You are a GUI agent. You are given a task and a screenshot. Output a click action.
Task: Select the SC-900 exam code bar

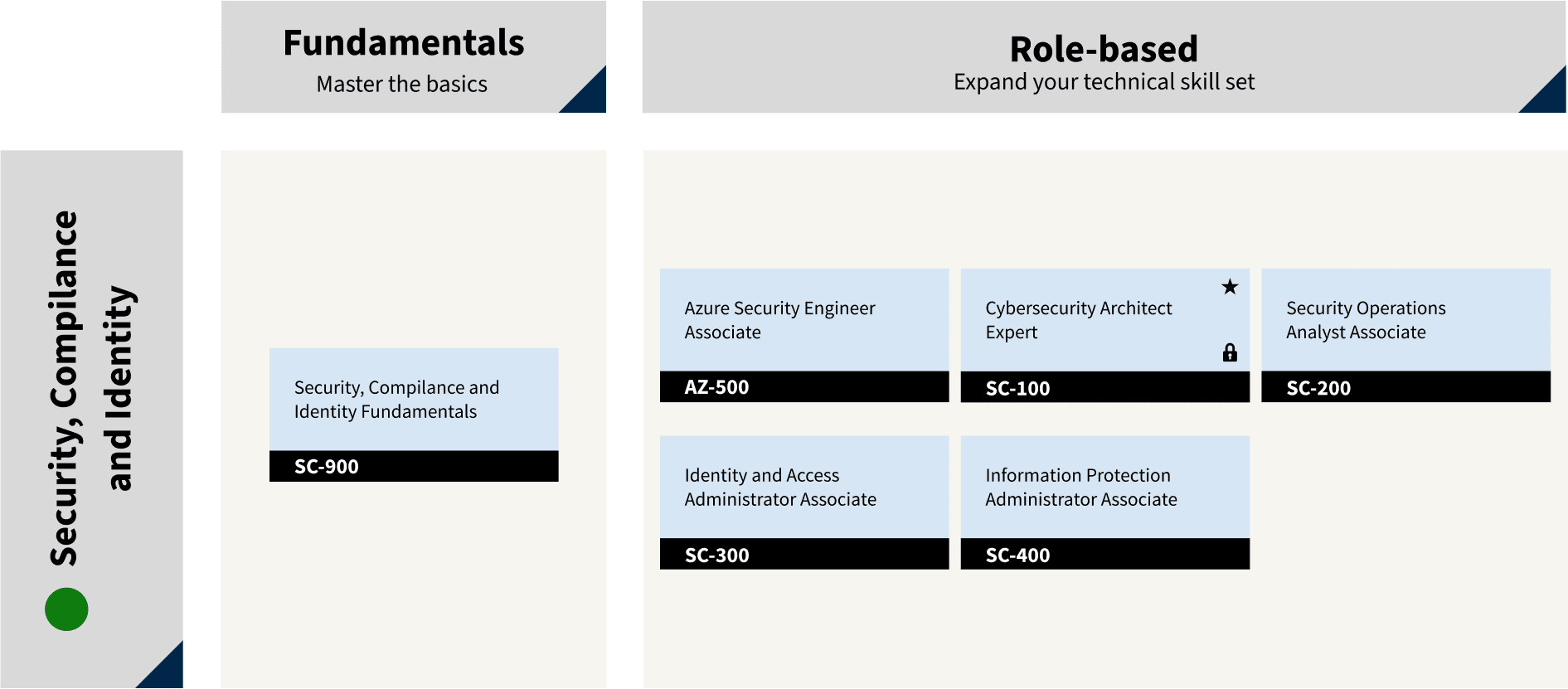(414, 467)
